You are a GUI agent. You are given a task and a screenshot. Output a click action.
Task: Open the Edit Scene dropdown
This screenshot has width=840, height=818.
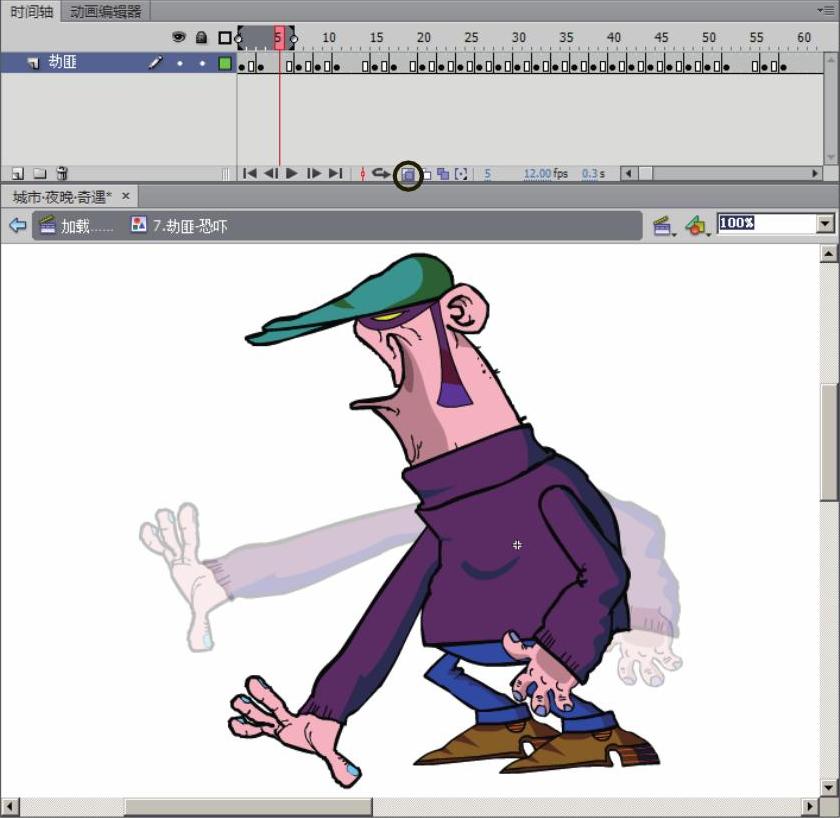pyautogui.click(x=663, y=226)
